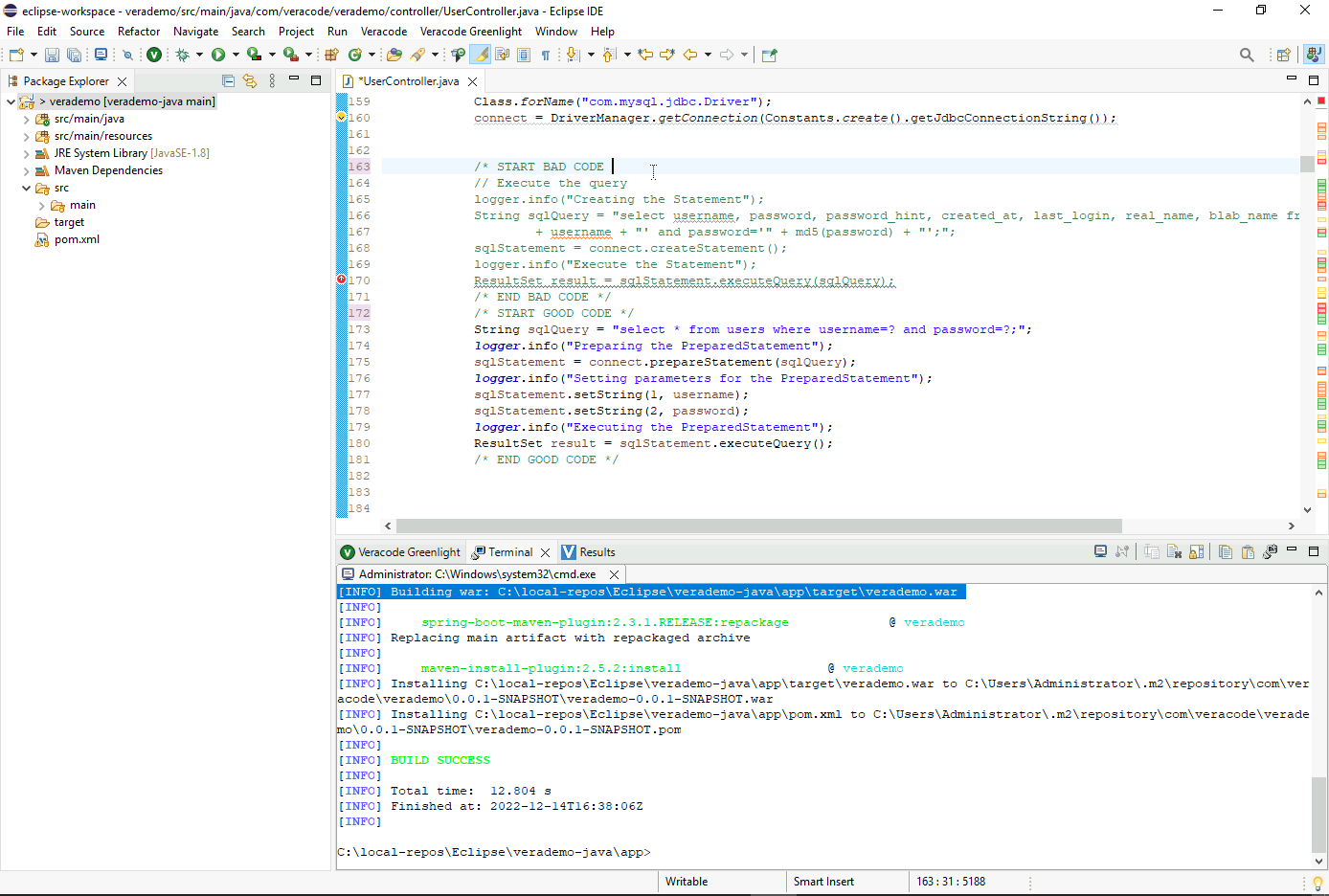Open Back history dropdown arrow
Image resolution: width=1329 pixels, height=896 pixels.
(708, 55)
